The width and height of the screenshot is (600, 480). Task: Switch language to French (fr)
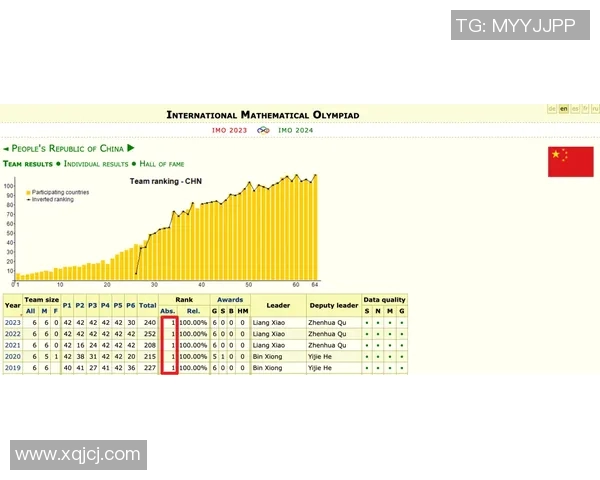click(x=586, y=108)
